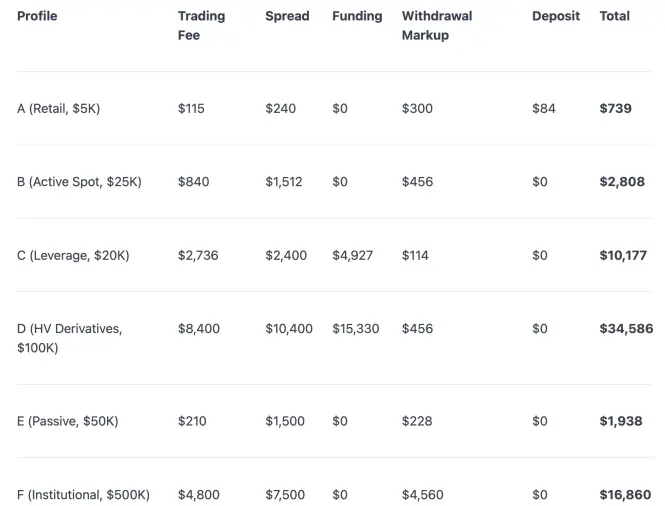Image resolution: width=665 pixels, height=506 pixels.
Task: Click the Total column header
Action: point(615,16)
